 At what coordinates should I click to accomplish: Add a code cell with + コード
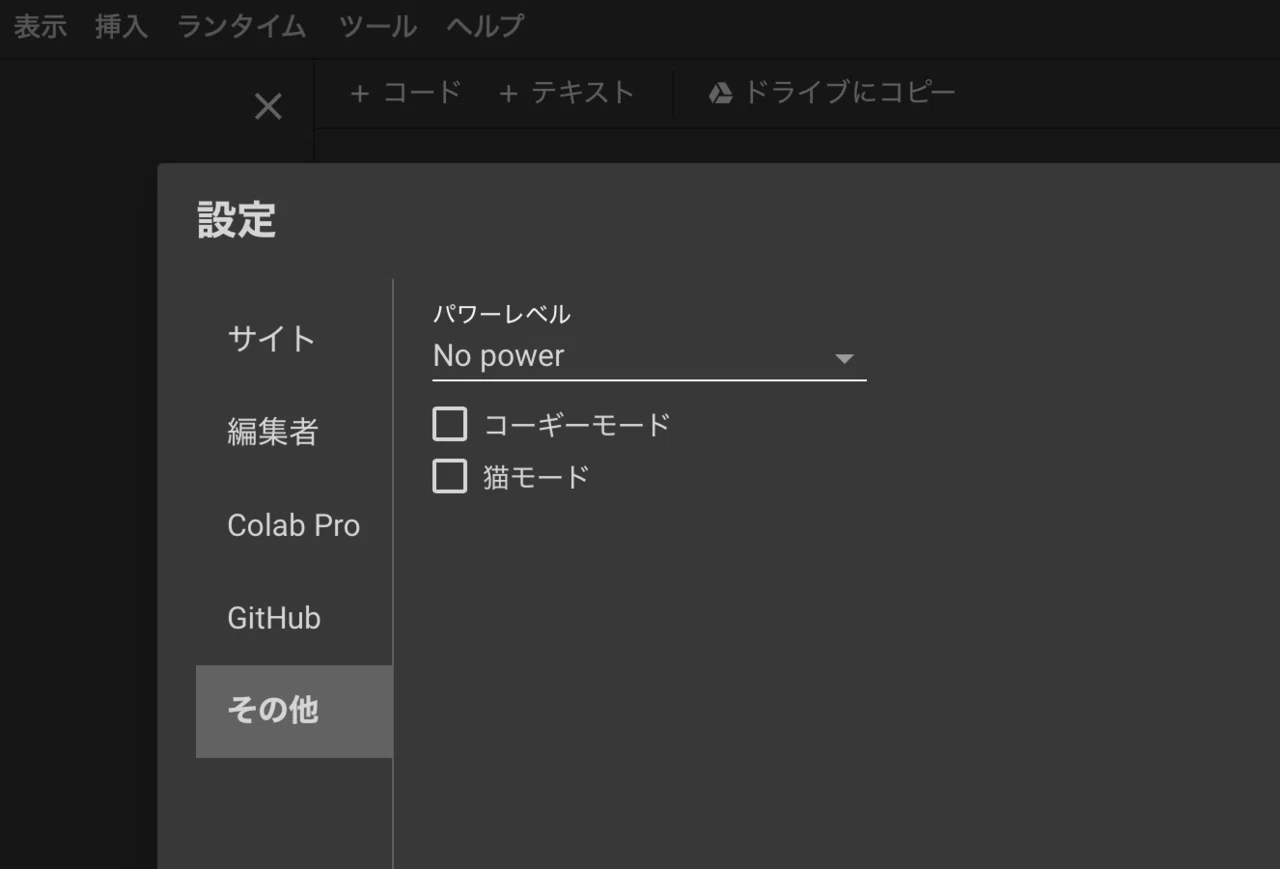coord(405,93)
